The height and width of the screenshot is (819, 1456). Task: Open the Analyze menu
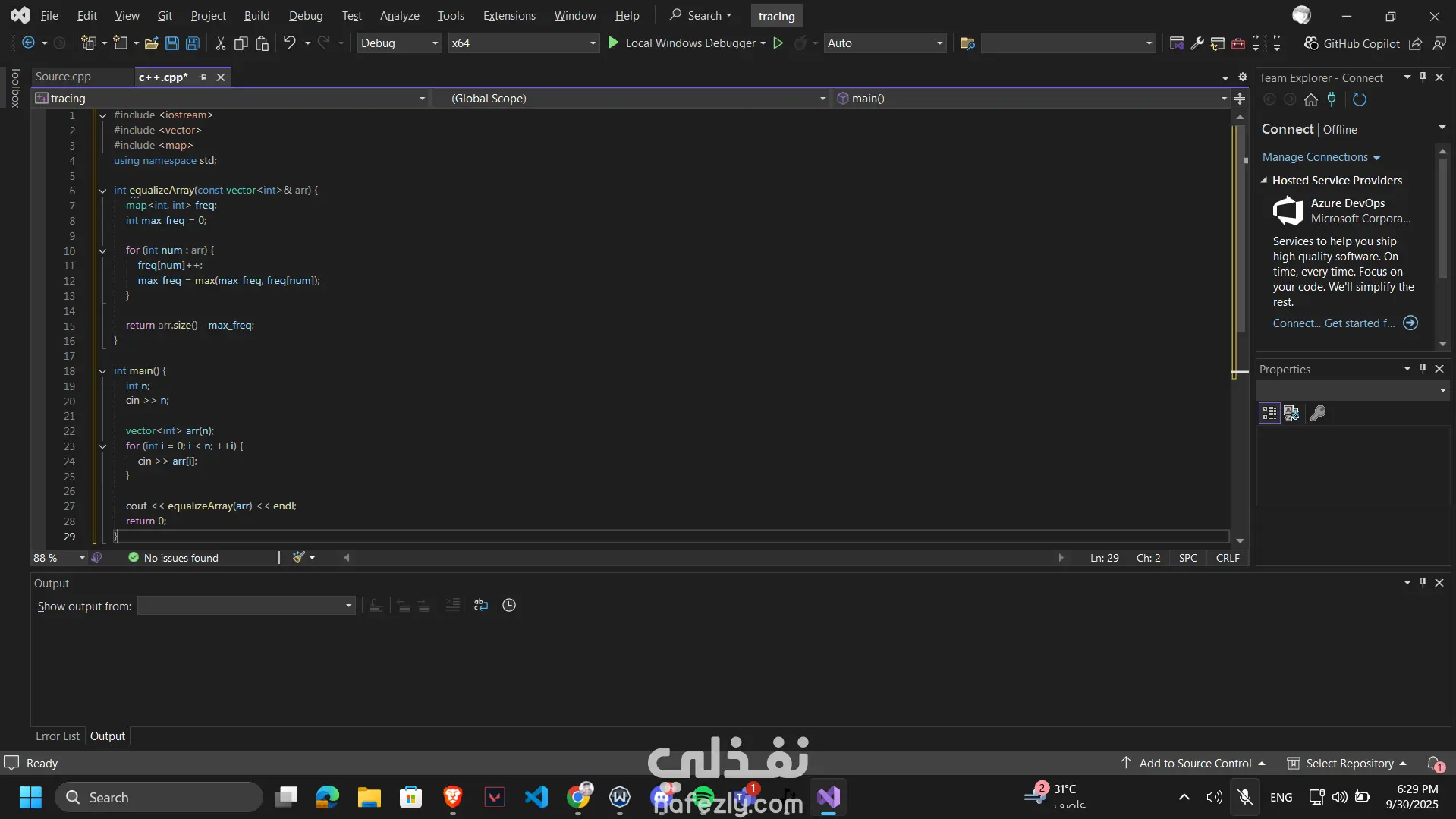[x=400, y=15]
